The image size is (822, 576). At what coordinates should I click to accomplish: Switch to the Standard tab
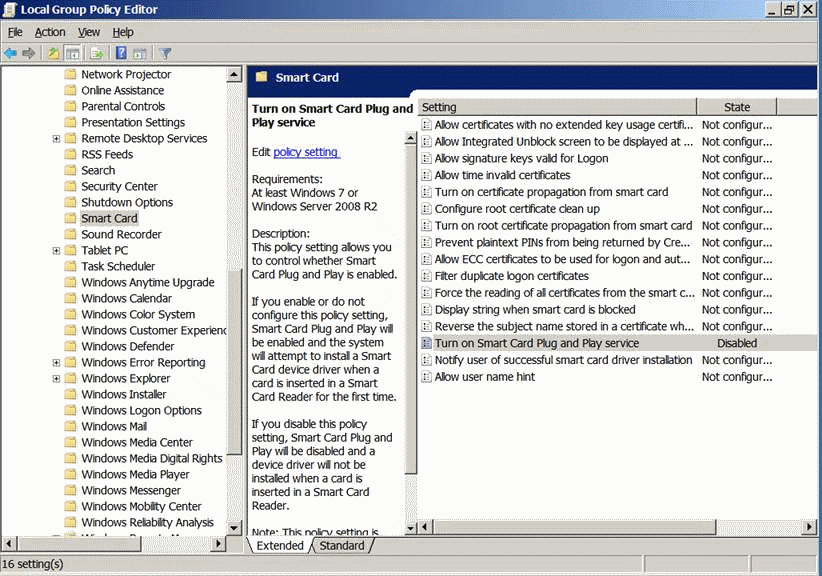tap(342, 546)
